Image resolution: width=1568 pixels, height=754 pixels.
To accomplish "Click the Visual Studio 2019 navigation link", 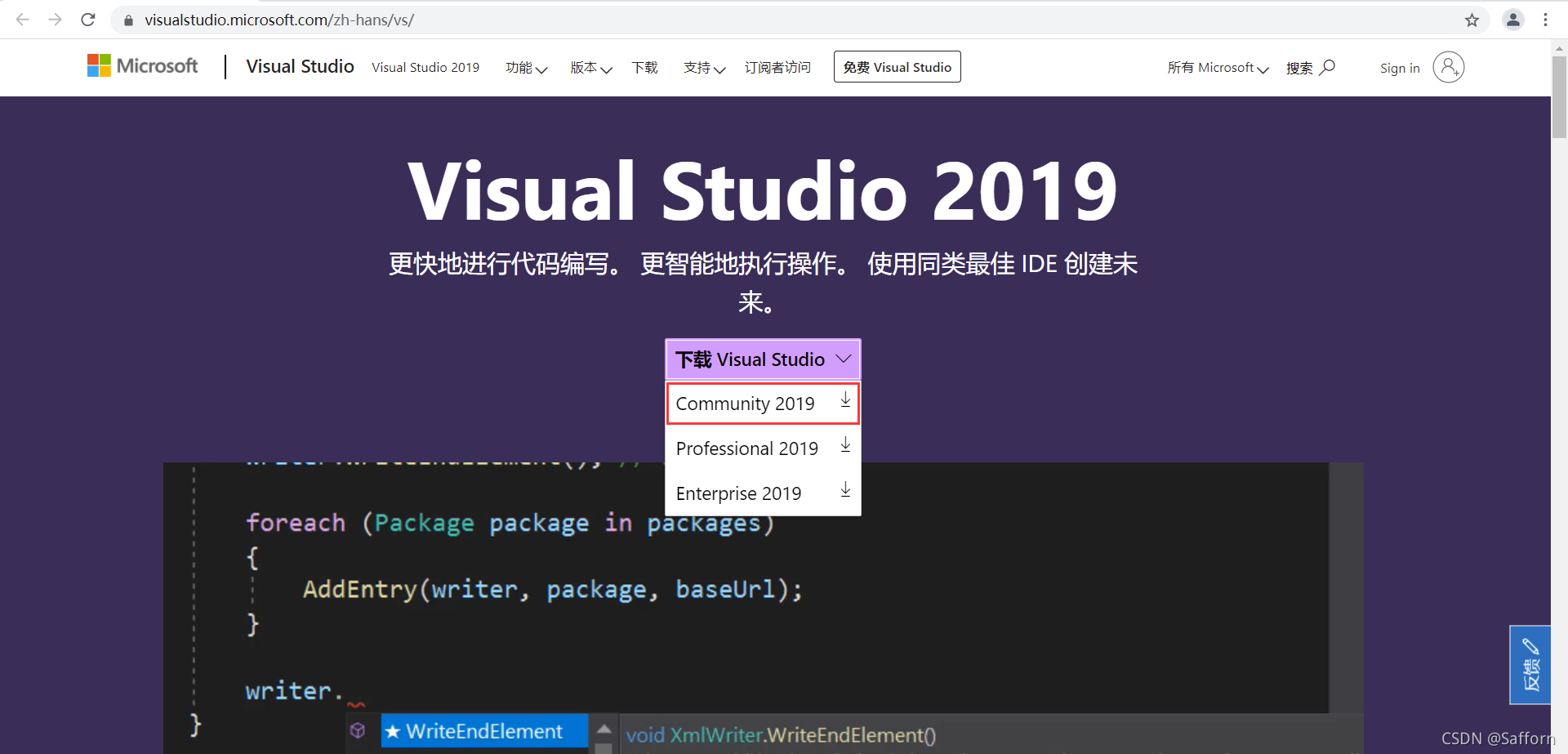I will pyautogui.click(x=425, y=68).
